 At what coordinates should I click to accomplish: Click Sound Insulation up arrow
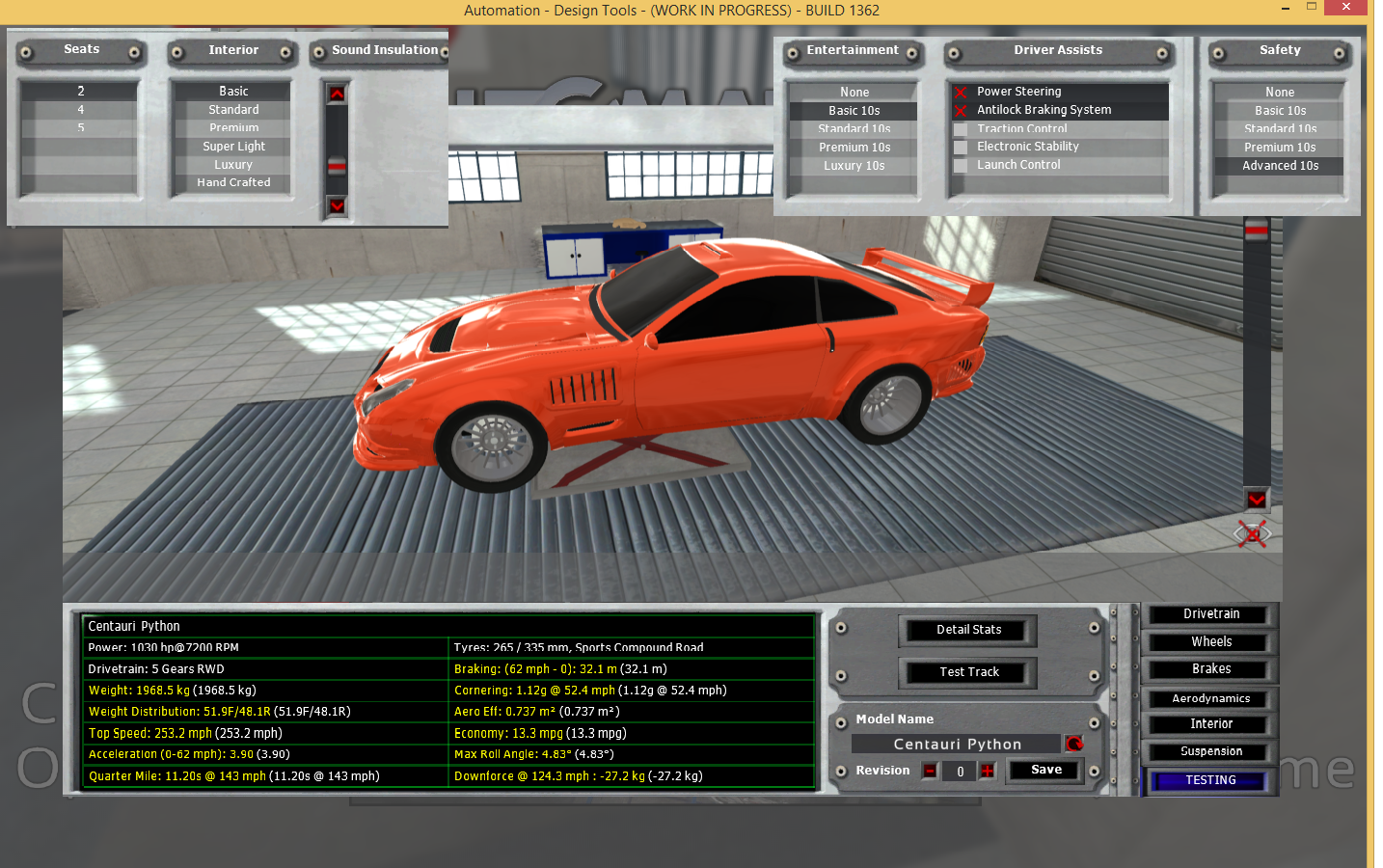coord(337,94)
